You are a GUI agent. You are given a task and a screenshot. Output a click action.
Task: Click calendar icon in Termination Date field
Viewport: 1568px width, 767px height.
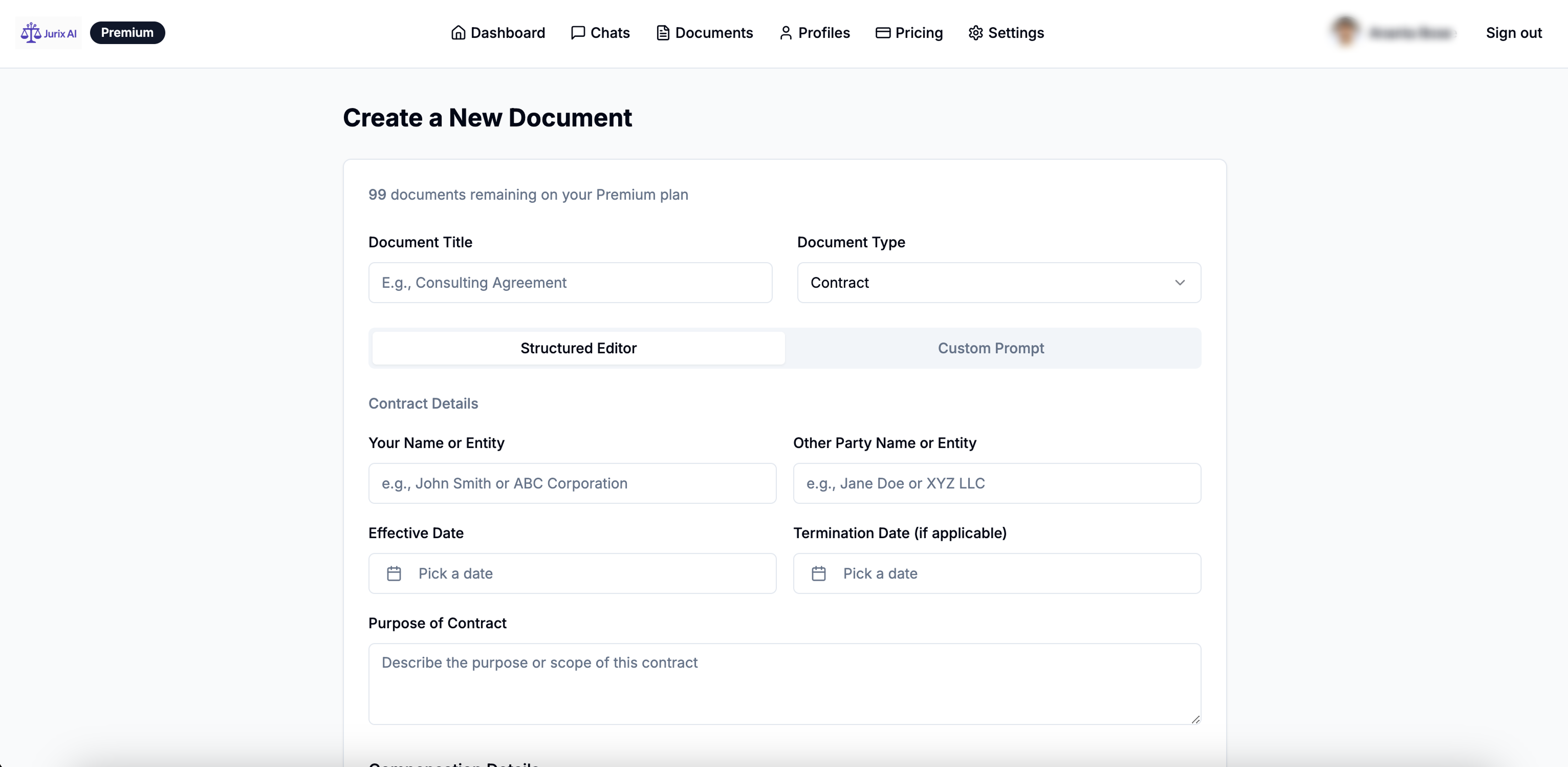(x=818, y=573)
